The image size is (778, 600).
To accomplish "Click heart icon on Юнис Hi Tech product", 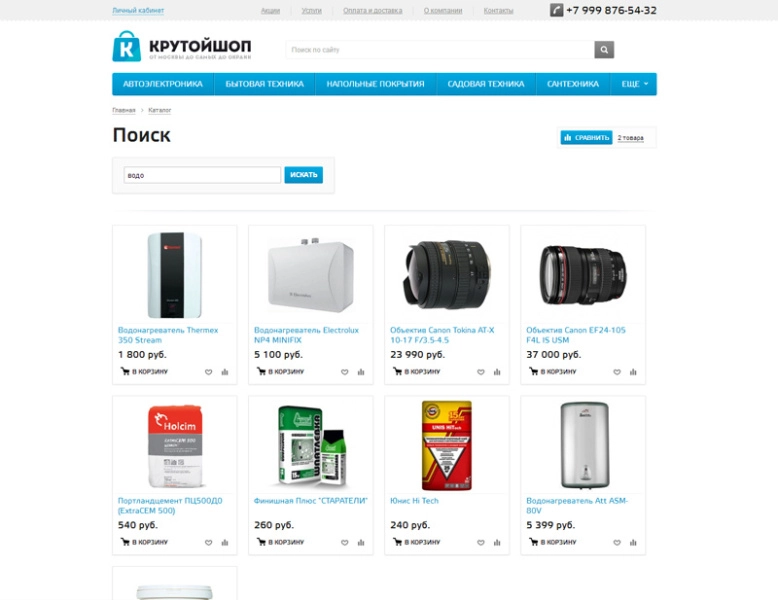I will coord(481,542).
